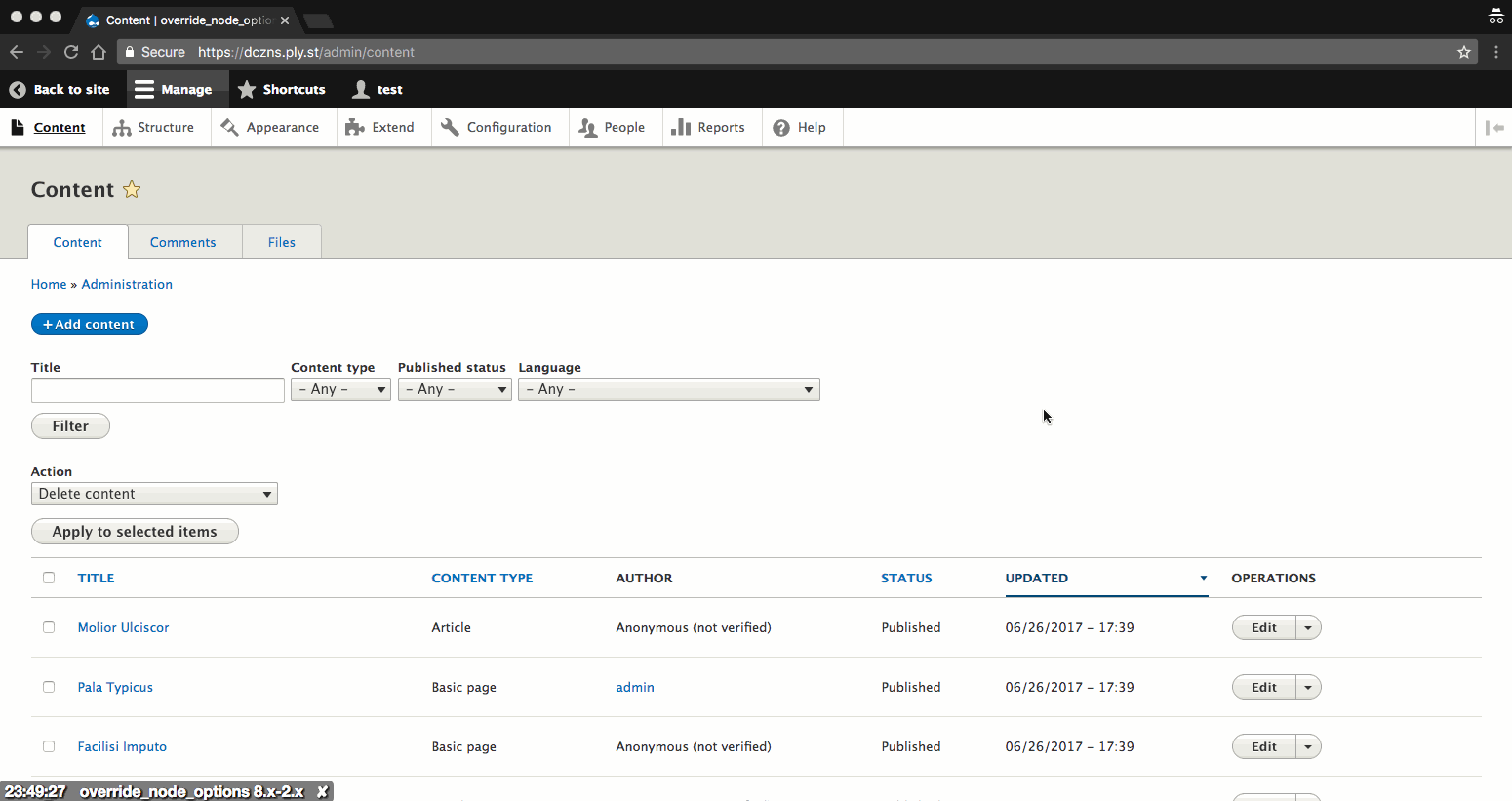
Task: Click the Help question mark icon
Action: (781, 128)
